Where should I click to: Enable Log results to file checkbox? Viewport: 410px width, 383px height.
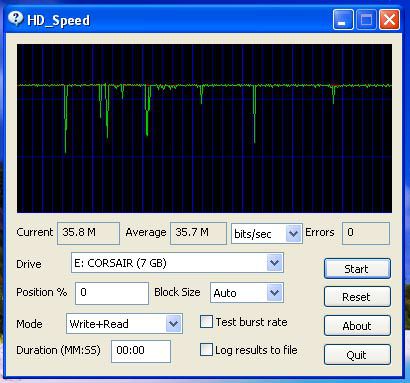tap(206, 350)
